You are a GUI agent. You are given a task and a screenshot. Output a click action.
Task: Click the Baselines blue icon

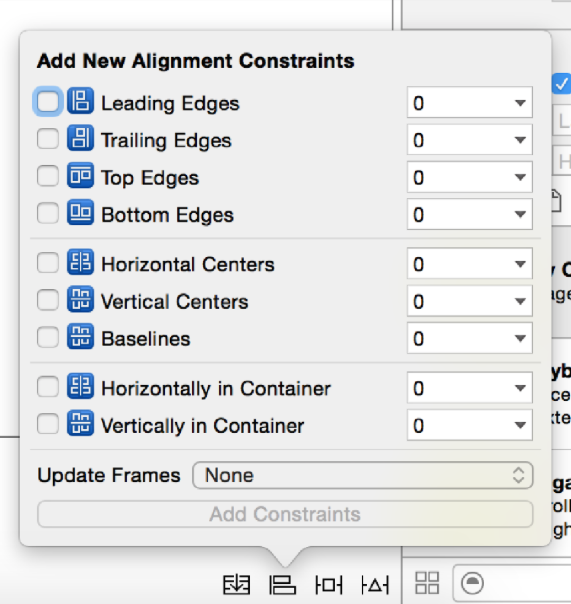click(x=80, y=336)
